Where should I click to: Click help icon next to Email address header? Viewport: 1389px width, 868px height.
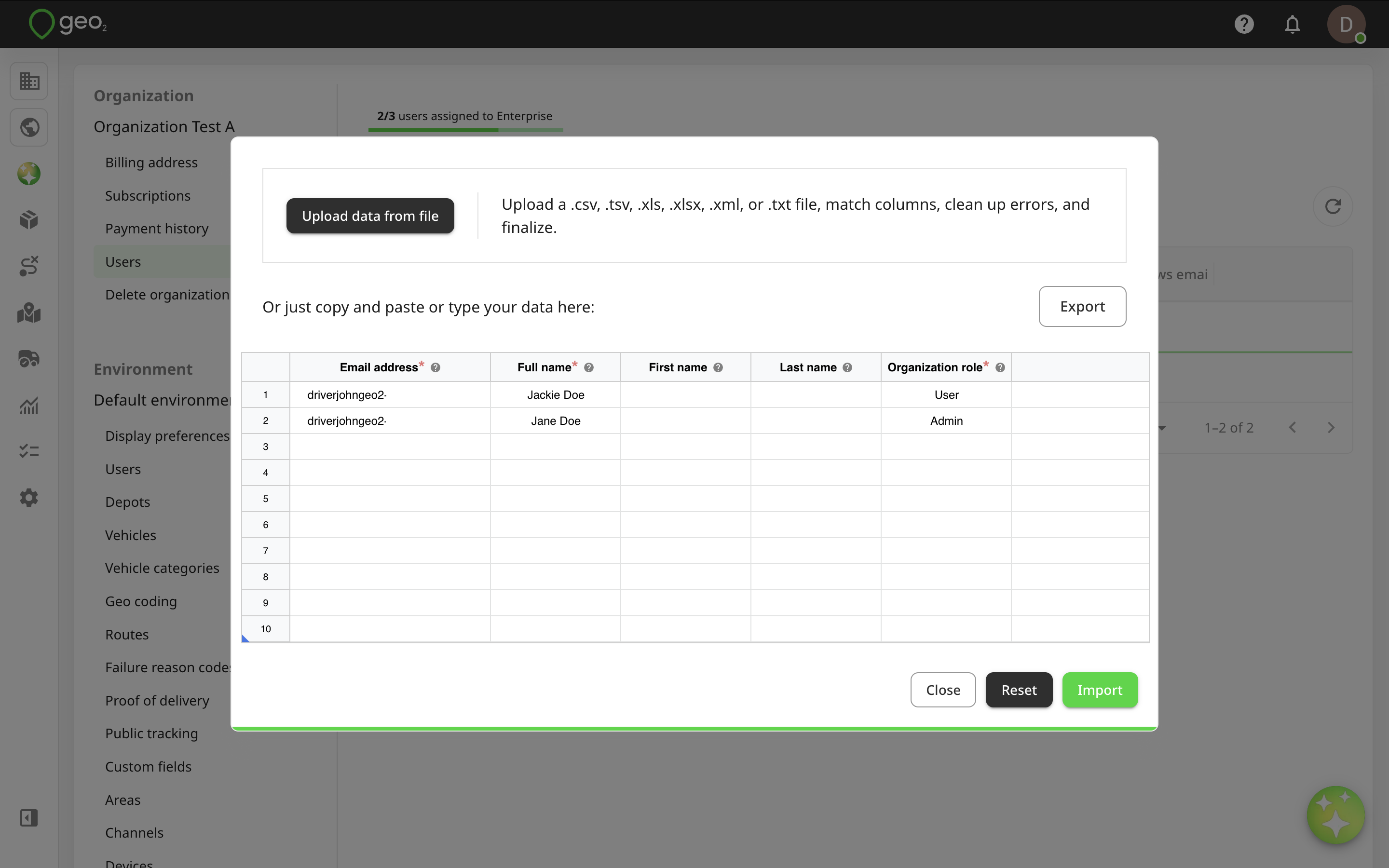pos(435,367)
